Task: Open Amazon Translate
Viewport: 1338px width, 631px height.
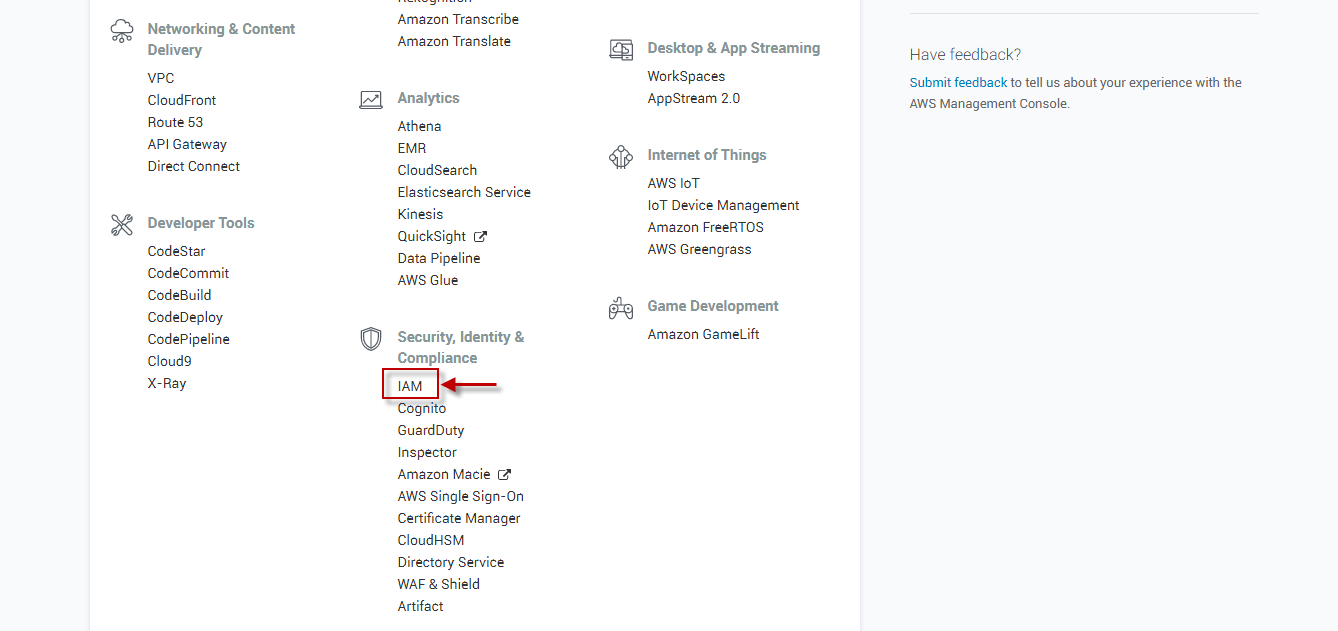Action: (x=454, y=41)
